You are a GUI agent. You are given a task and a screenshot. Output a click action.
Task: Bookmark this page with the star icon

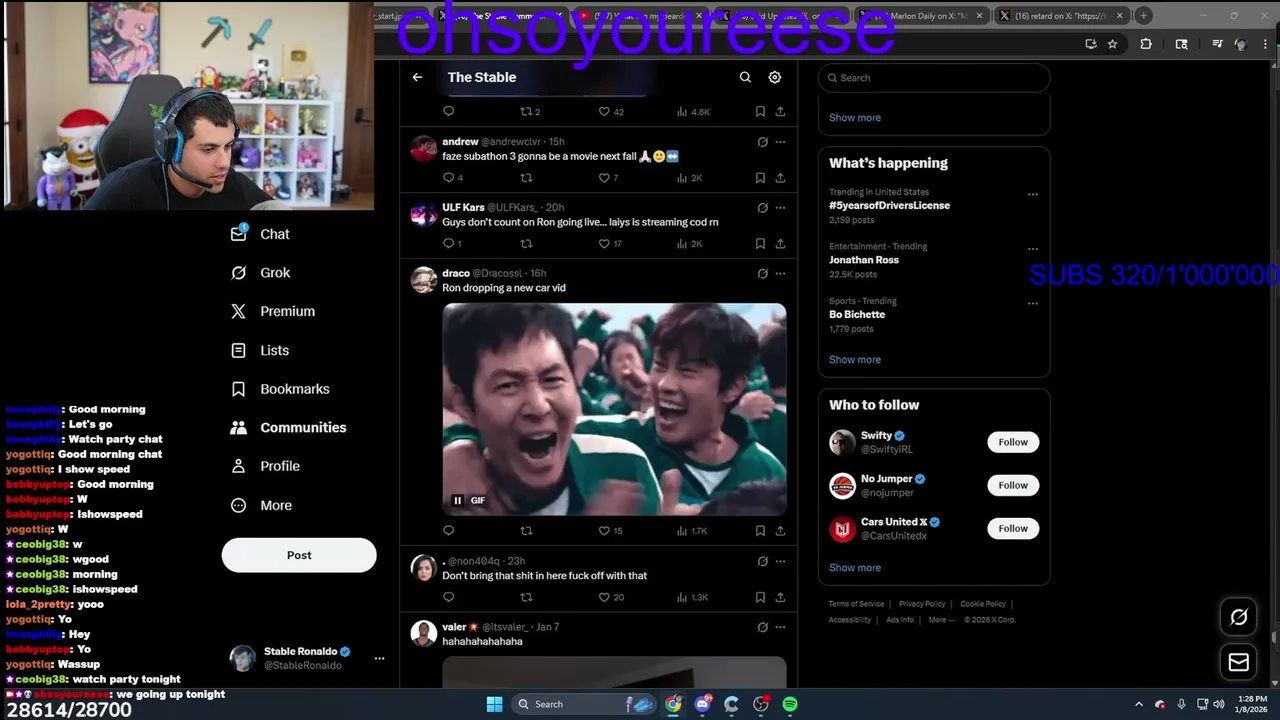1112,44
